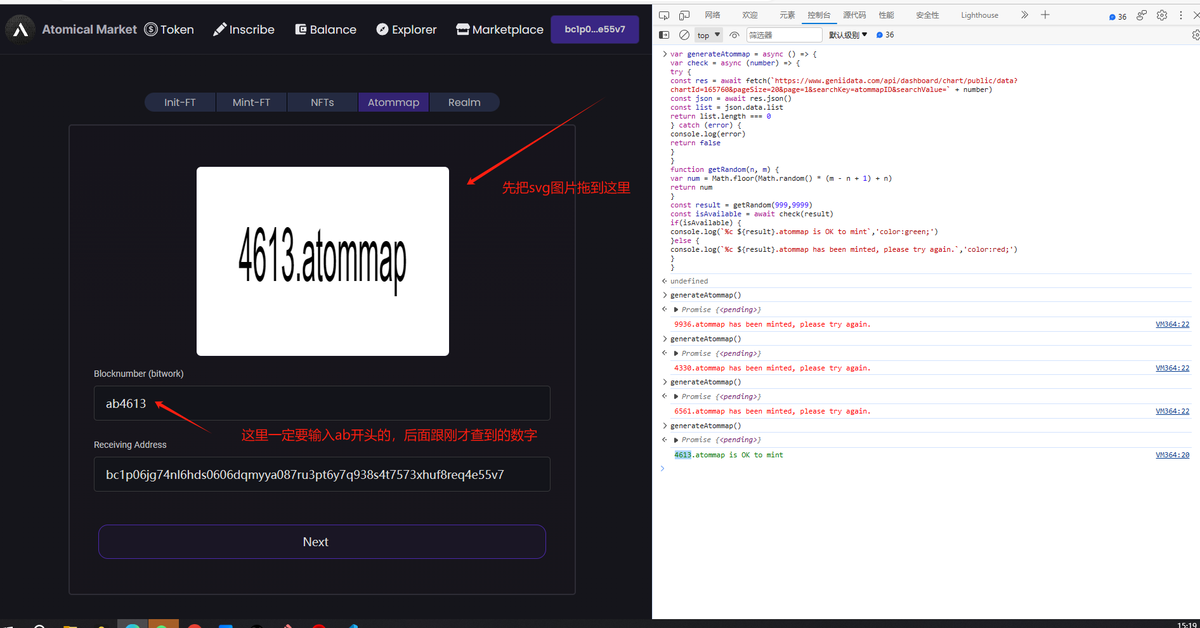This screenshot has height=628, width=1200.
Task: Open VM364:22 link beside 4330.atommap message
Action: (1172, 368)
